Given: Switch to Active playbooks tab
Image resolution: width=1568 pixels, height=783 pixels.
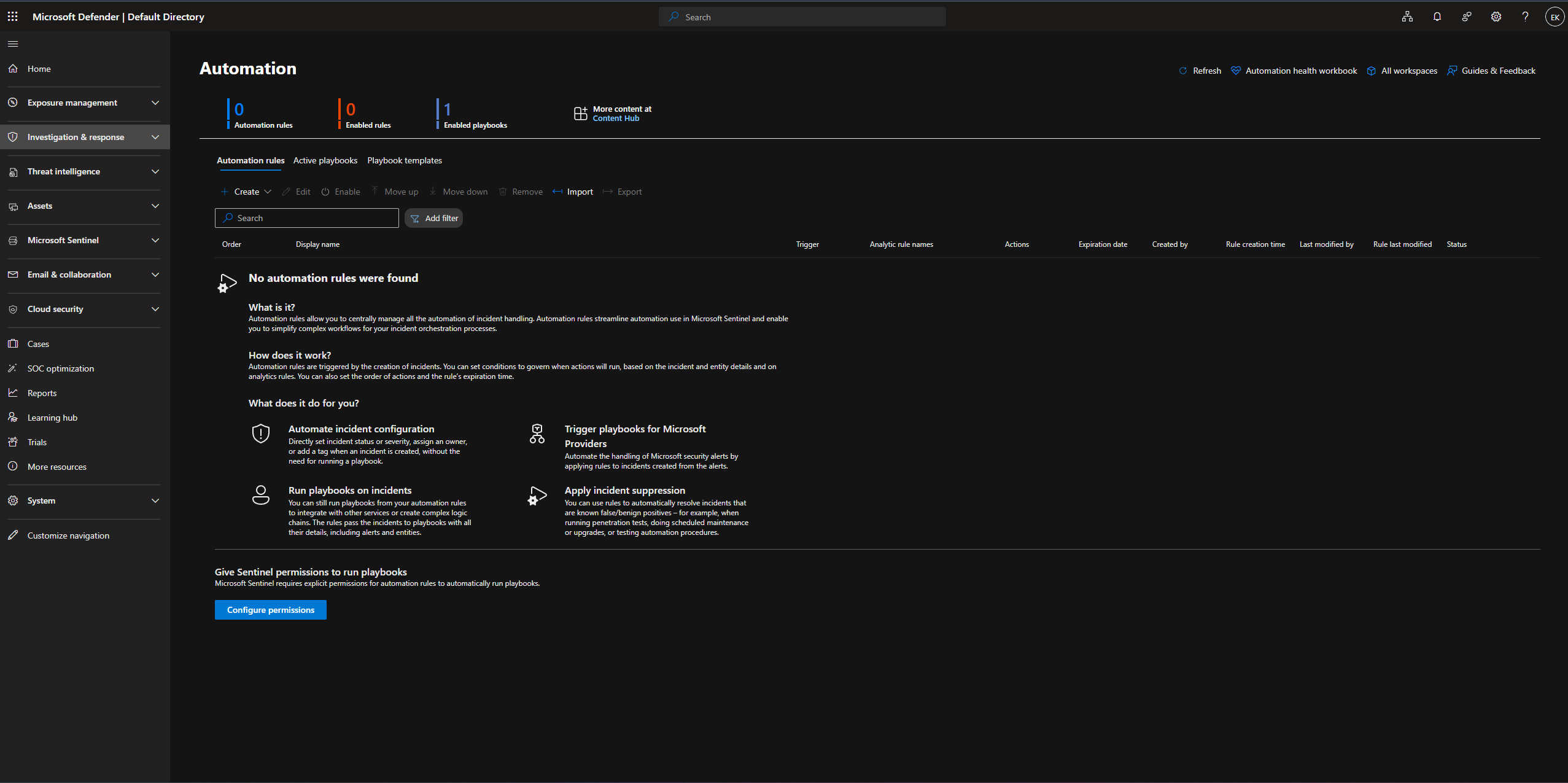Looking at the screenshot, I should pyautogui.click(x=325, y=160).
